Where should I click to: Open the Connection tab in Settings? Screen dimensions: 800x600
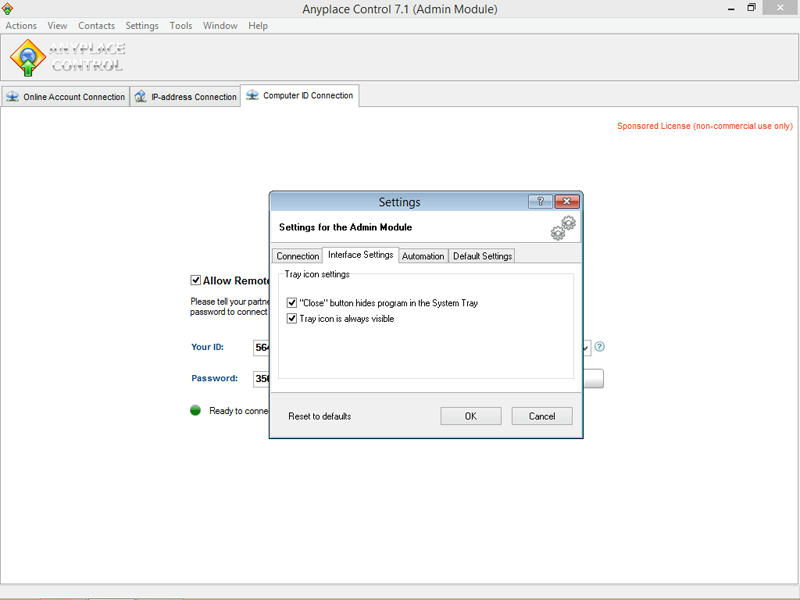(298, 256)
